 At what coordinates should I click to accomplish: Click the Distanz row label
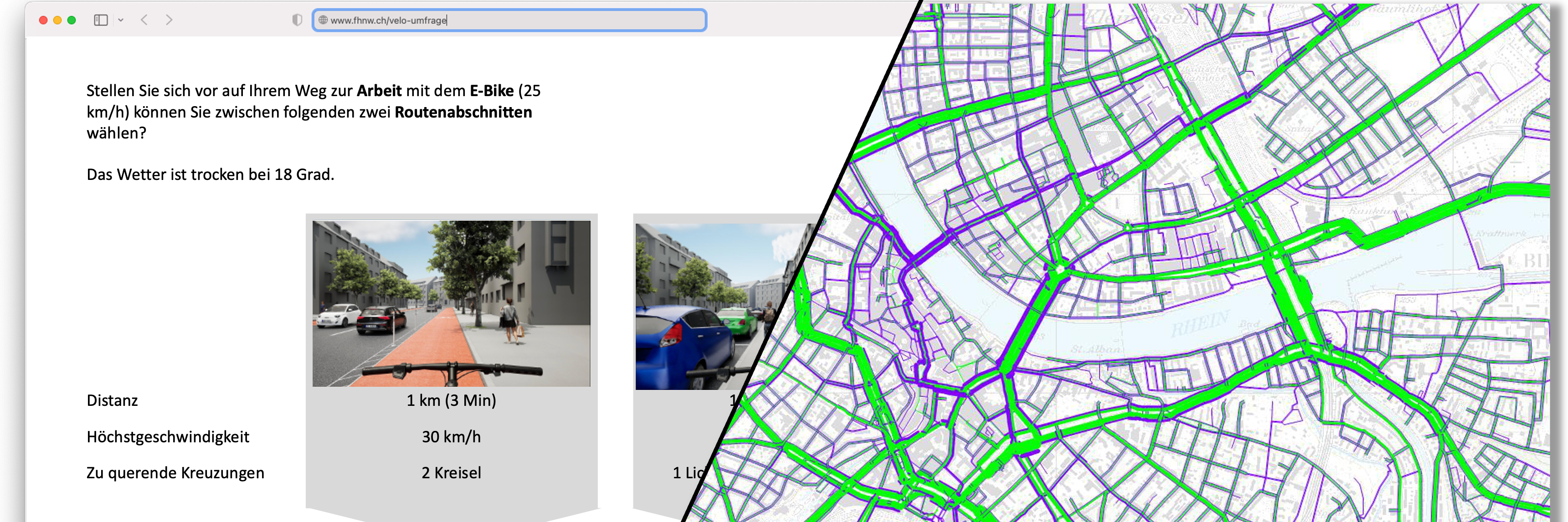(112, 400)
